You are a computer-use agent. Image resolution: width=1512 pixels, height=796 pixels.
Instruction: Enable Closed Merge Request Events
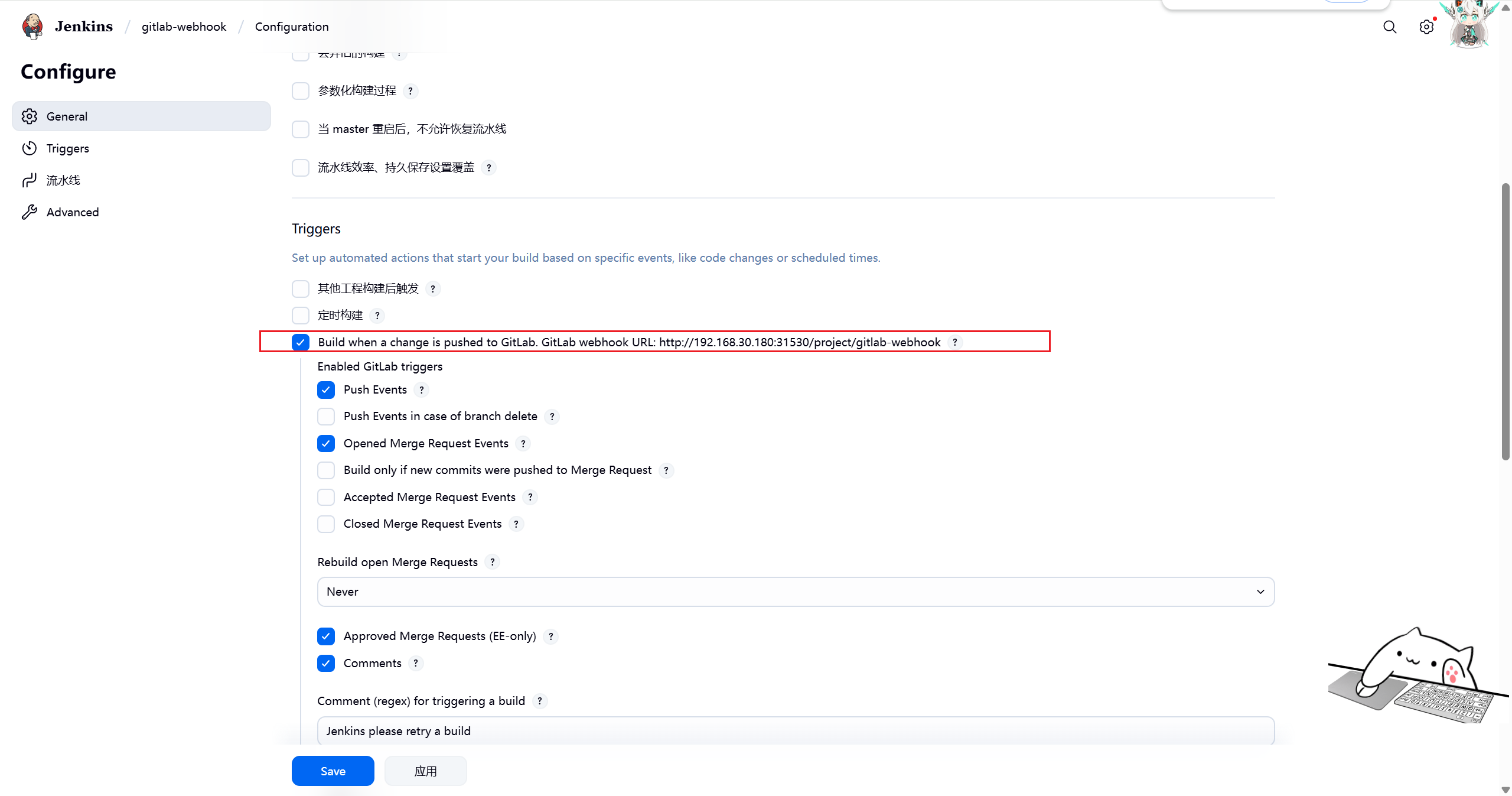326,524
